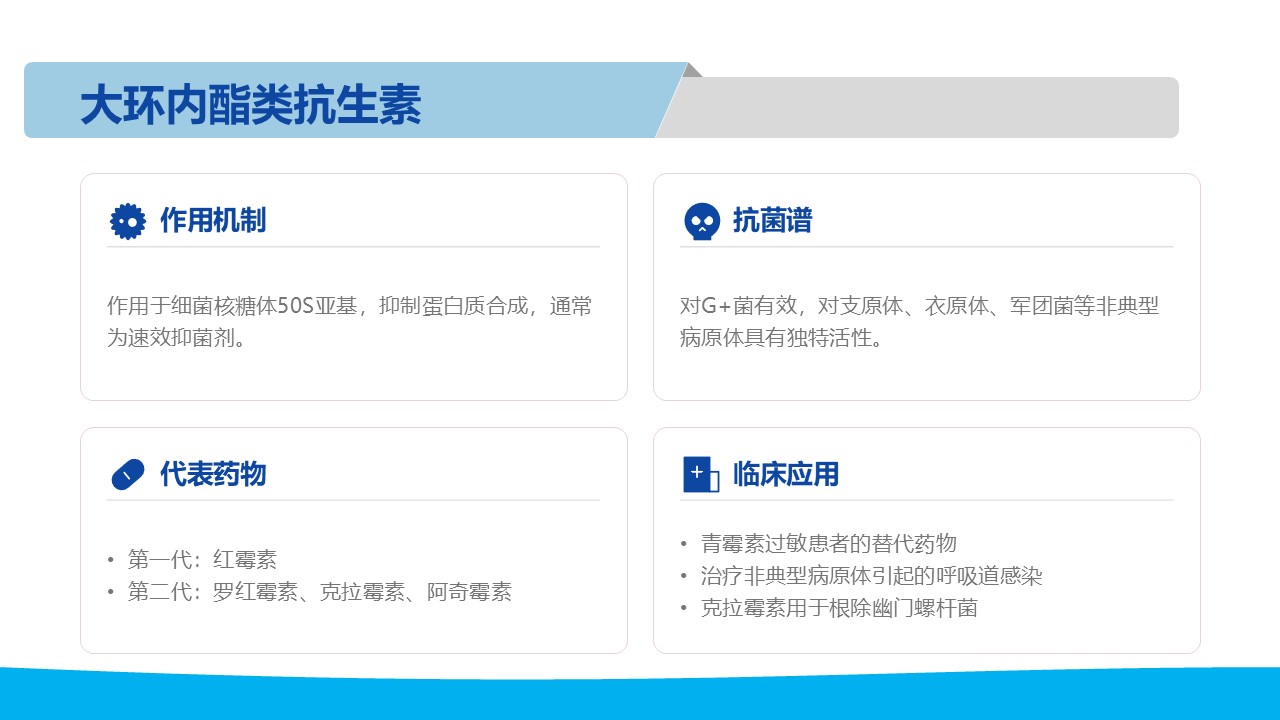Click the pill capsule icon for 代表药物
Screen dimensions: 1280x720
click(x=127, y=474)
